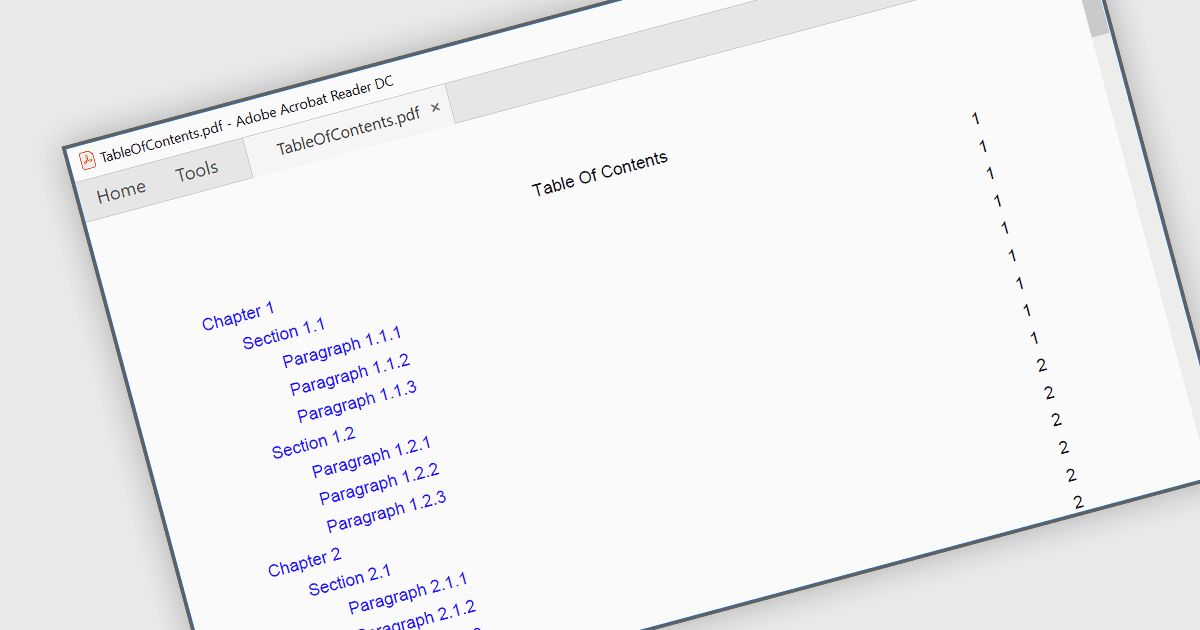The height and width of the screenshot is (630, 1200).
Task: Open Paragraph 2.1.2 link
Action: click(x=416, y=620)
